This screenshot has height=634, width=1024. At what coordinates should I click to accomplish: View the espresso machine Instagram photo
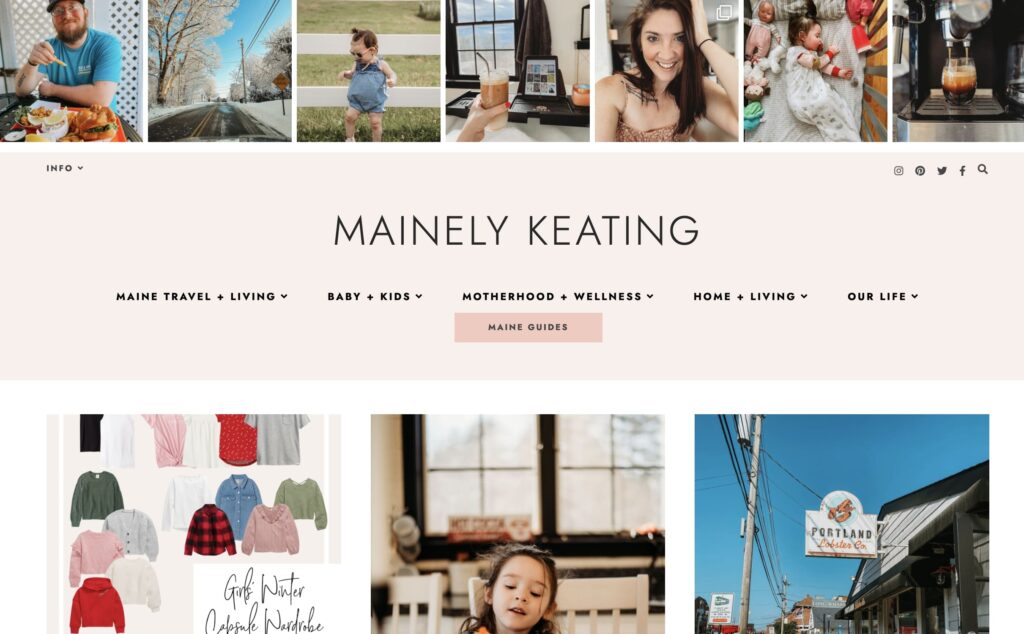(x=958, y=71)
